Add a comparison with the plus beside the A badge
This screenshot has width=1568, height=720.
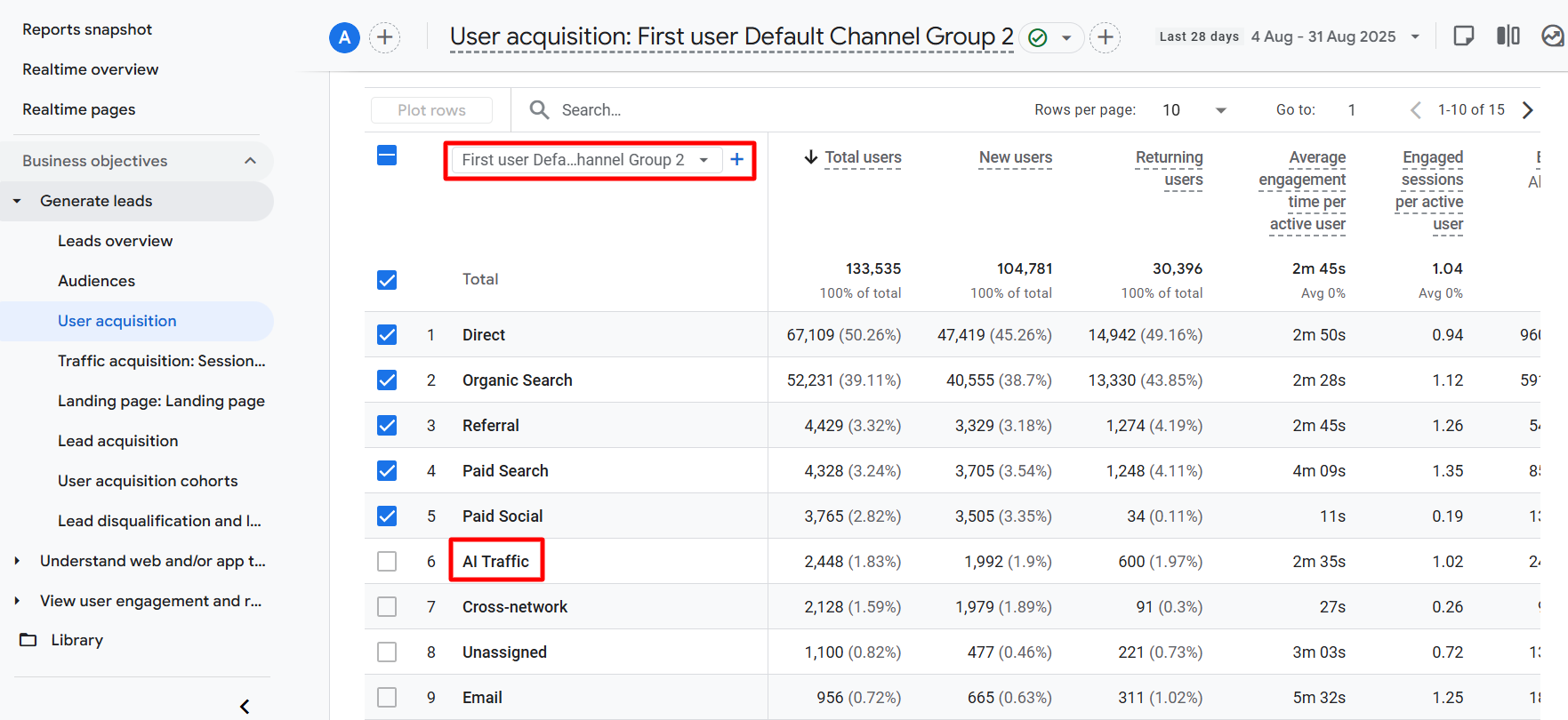tap(384, 37)
